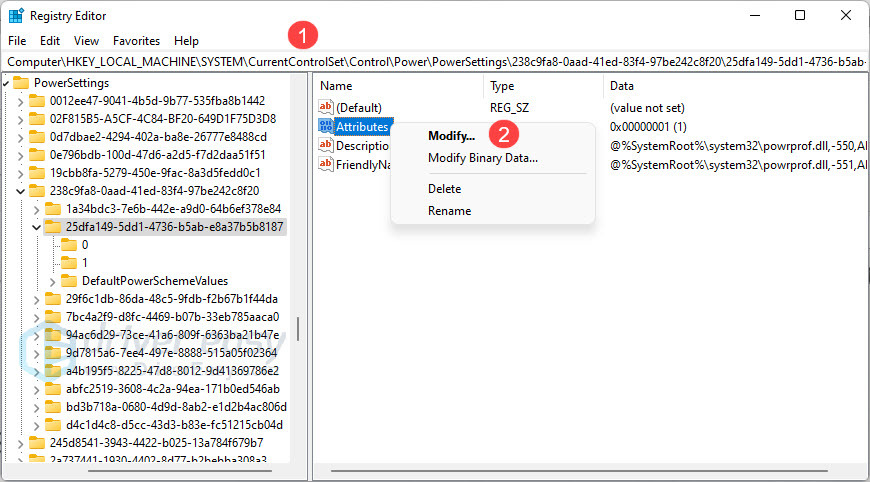
Task: Select Delete in the context menu
Action: tap(444, 189)
